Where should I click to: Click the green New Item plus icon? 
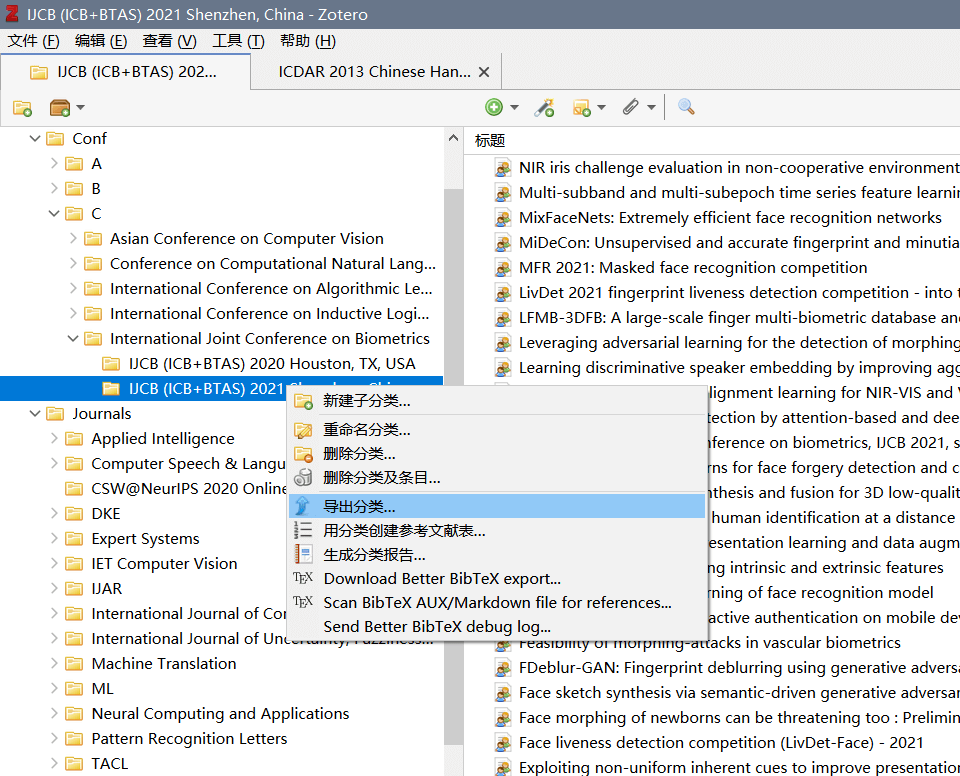coord(493,107)
